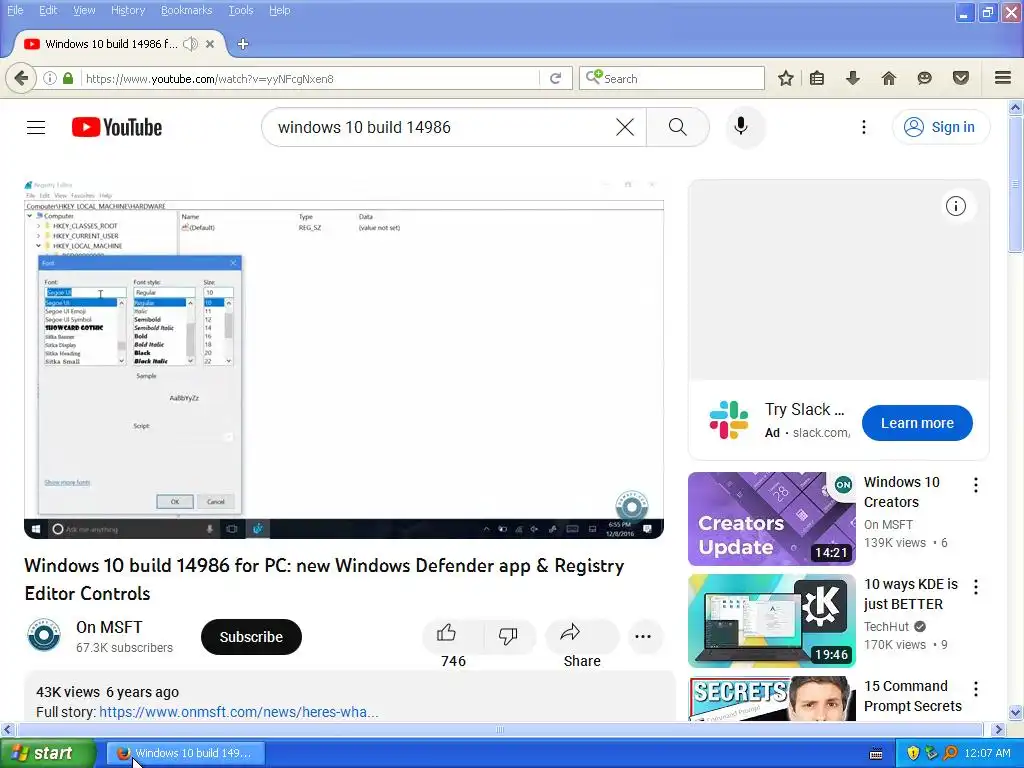Open the Hello chat smiley icon
This screenshot has height=768, width=1024.
(x=924, y=78)
